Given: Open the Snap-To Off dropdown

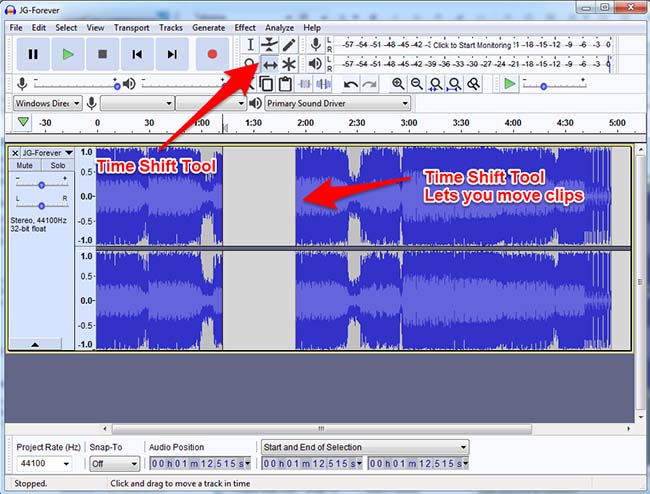Looking at the screenshot, I should coord(114,464).
